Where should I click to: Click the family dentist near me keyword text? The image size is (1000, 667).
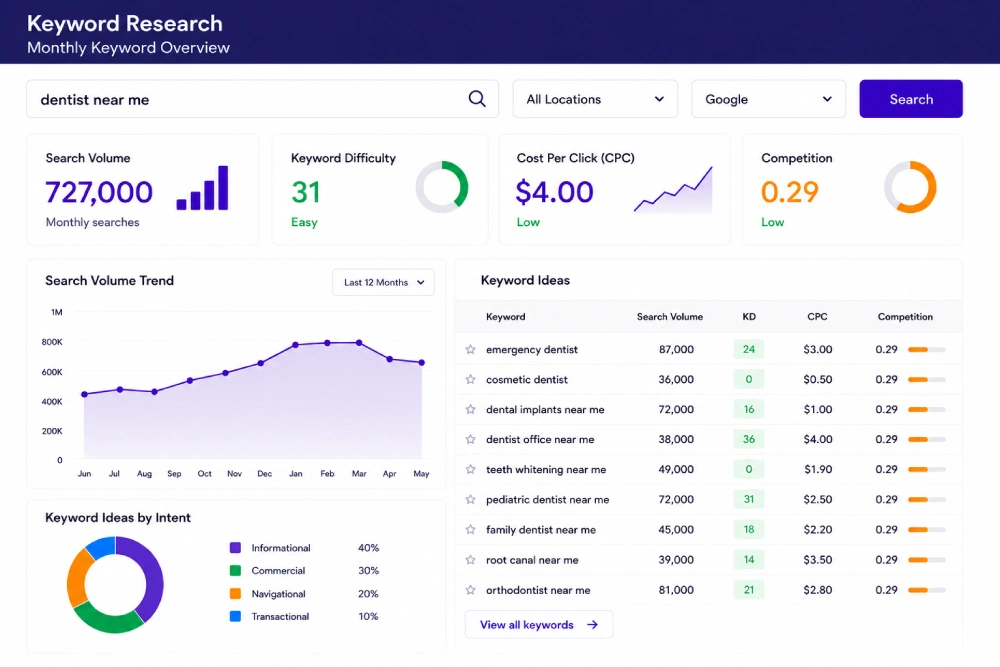541,529
